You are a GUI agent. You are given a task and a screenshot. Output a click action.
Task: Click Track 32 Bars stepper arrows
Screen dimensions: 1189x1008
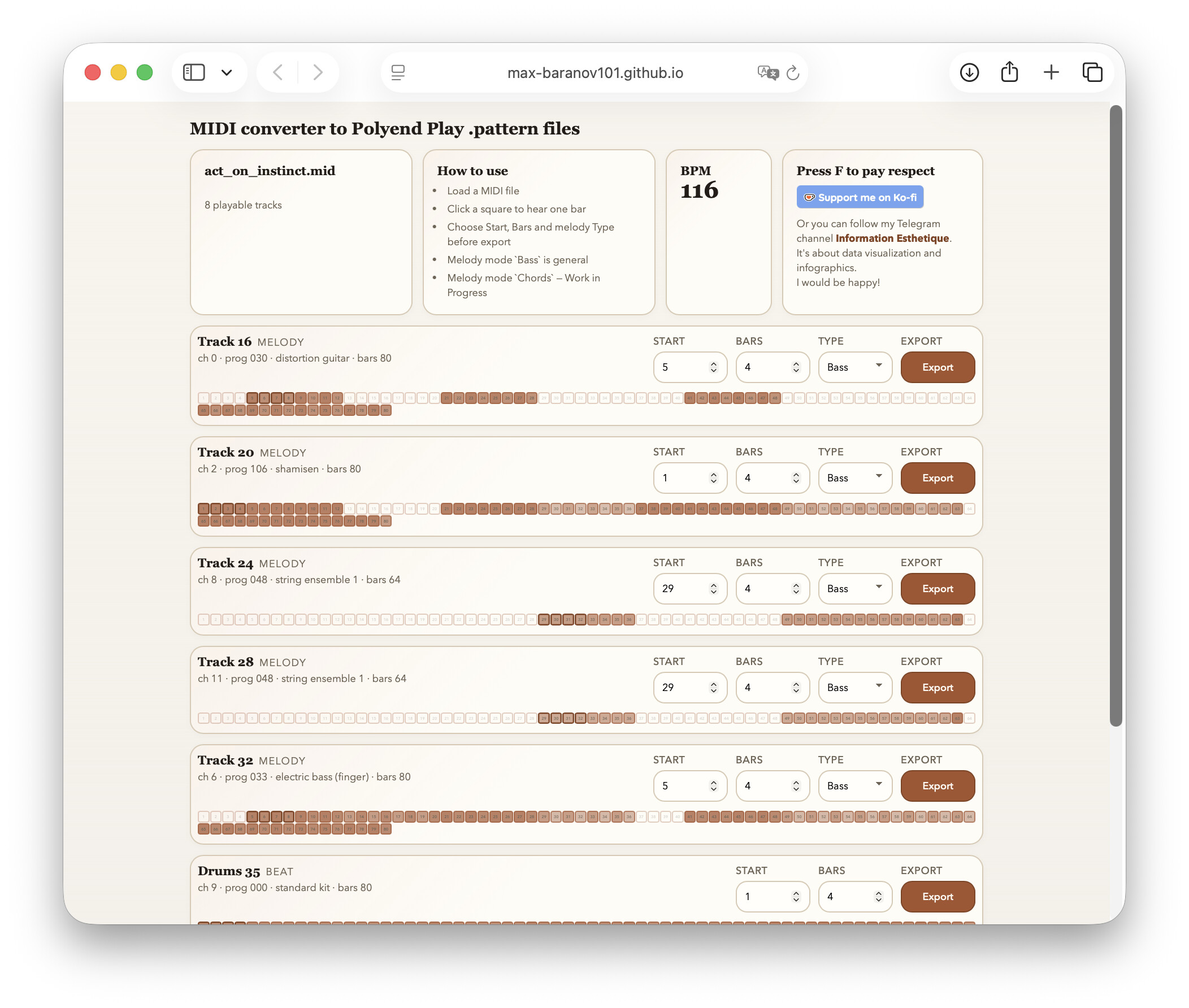796,787
